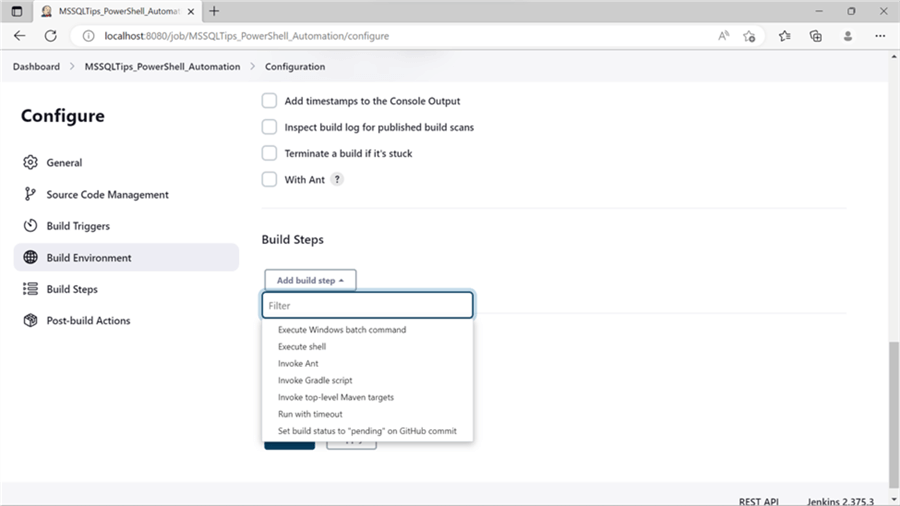Click the page vertical scrollbar thumb
The height and width of the screenshot is (506, 900).
(894, 414)
